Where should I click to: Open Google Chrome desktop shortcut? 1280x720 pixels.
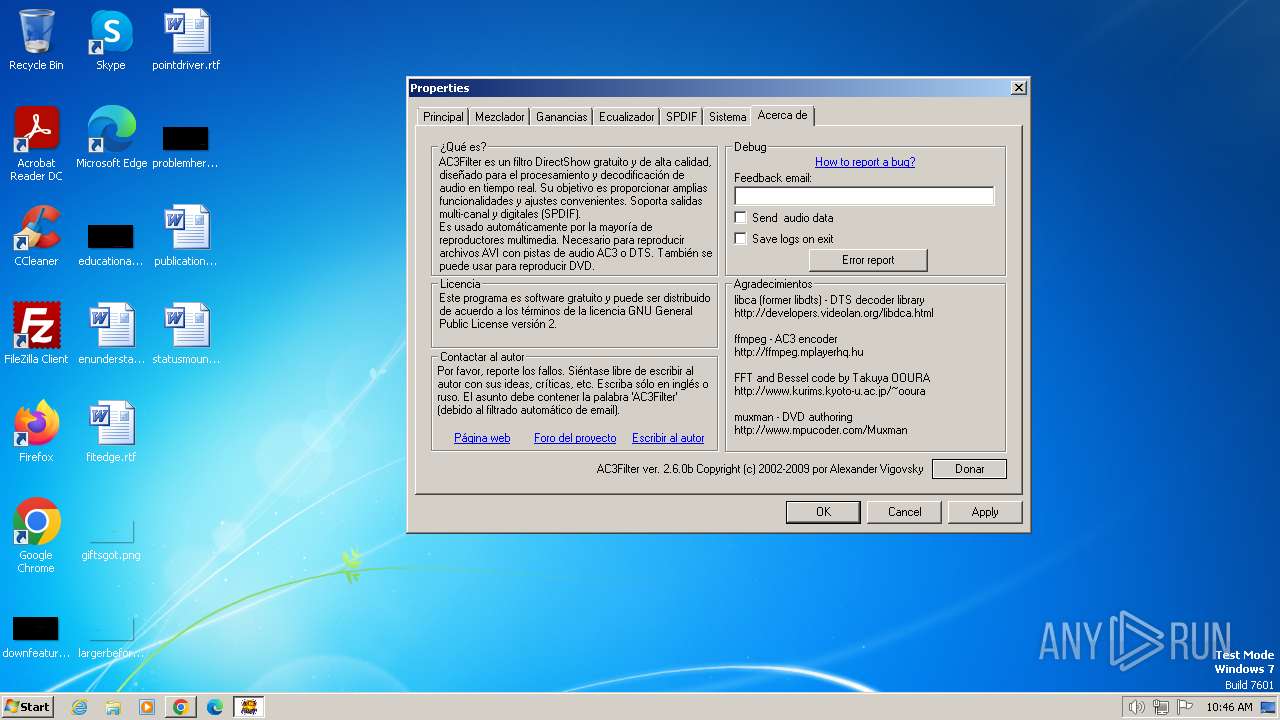36,536
